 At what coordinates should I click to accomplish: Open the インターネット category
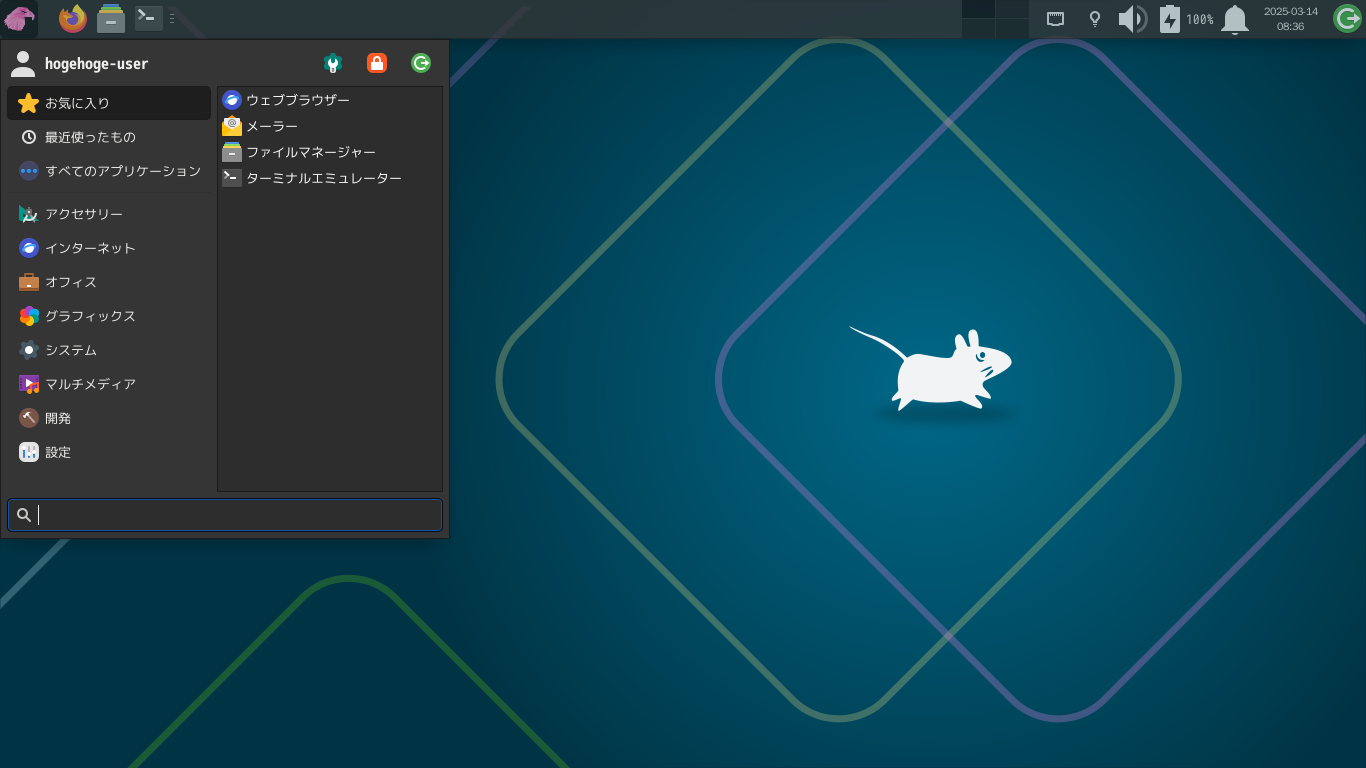[x=109, y=248]
